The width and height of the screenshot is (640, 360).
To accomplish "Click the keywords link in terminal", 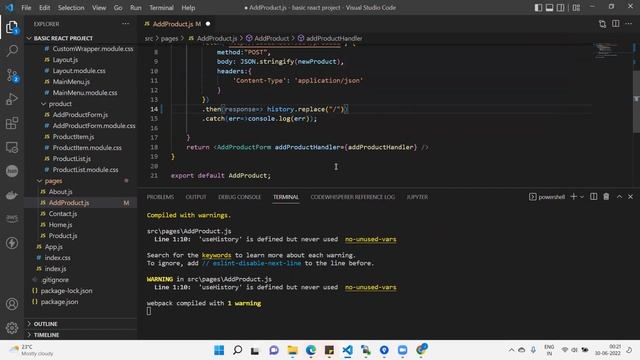I will 216,255.
